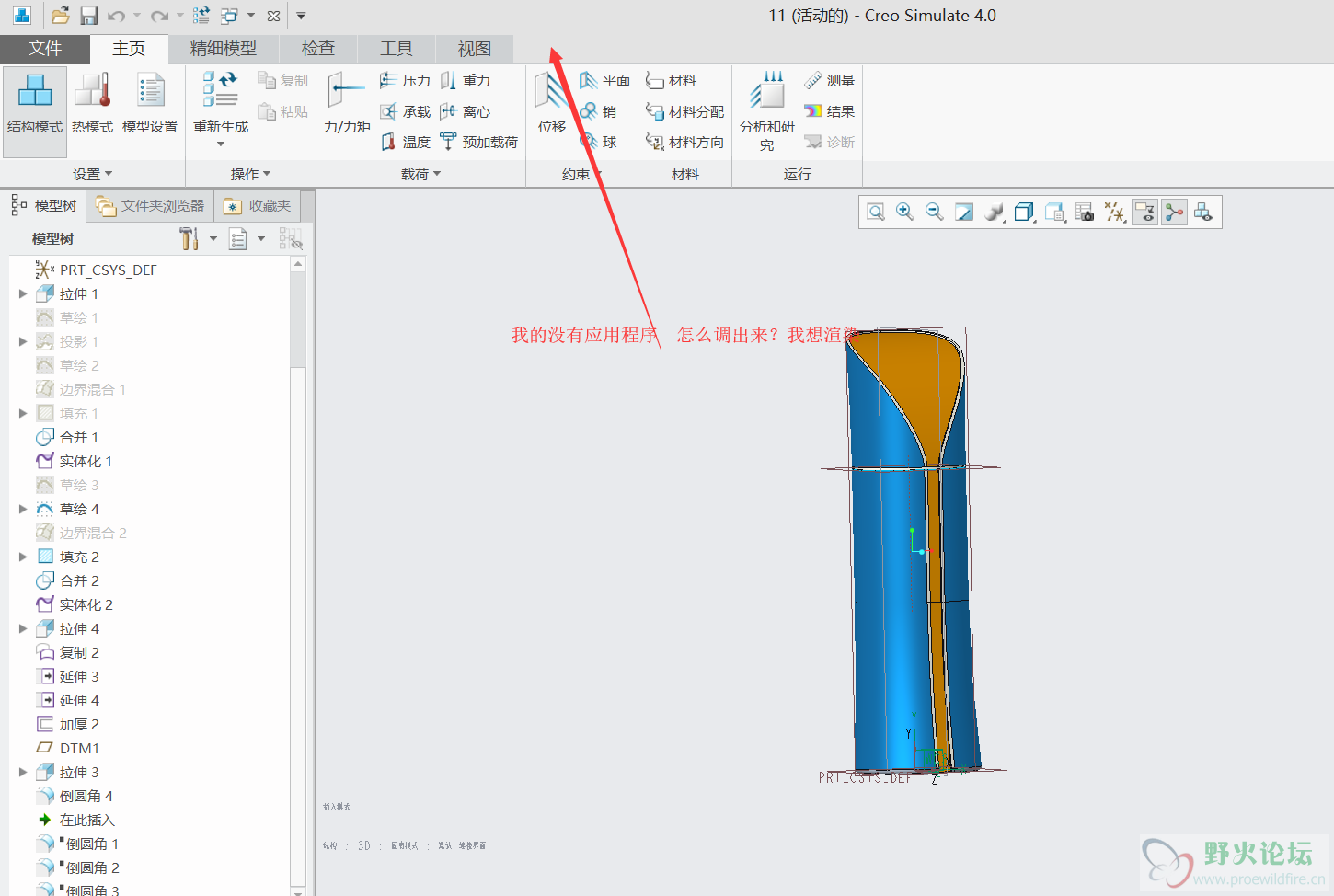Screen dimensions: 1334x896
Task: Expand the 填充 2 tree node
Action: point(23,557)
